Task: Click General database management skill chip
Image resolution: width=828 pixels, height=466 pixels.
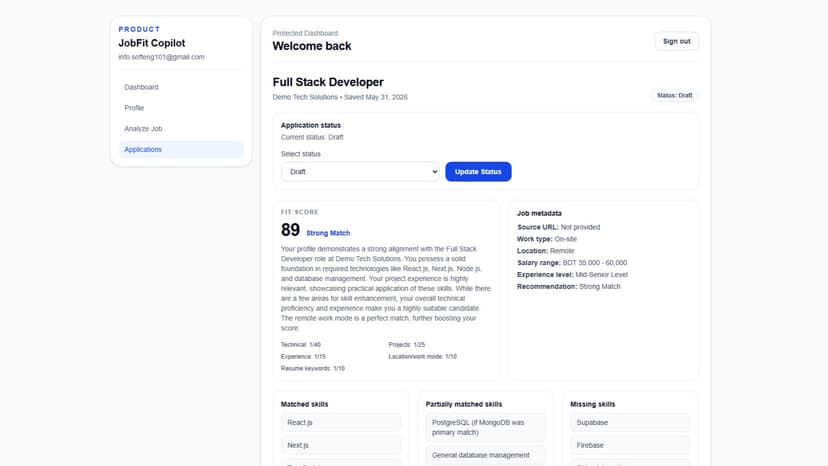Action: pyautogui.click(x=485, y=455)
